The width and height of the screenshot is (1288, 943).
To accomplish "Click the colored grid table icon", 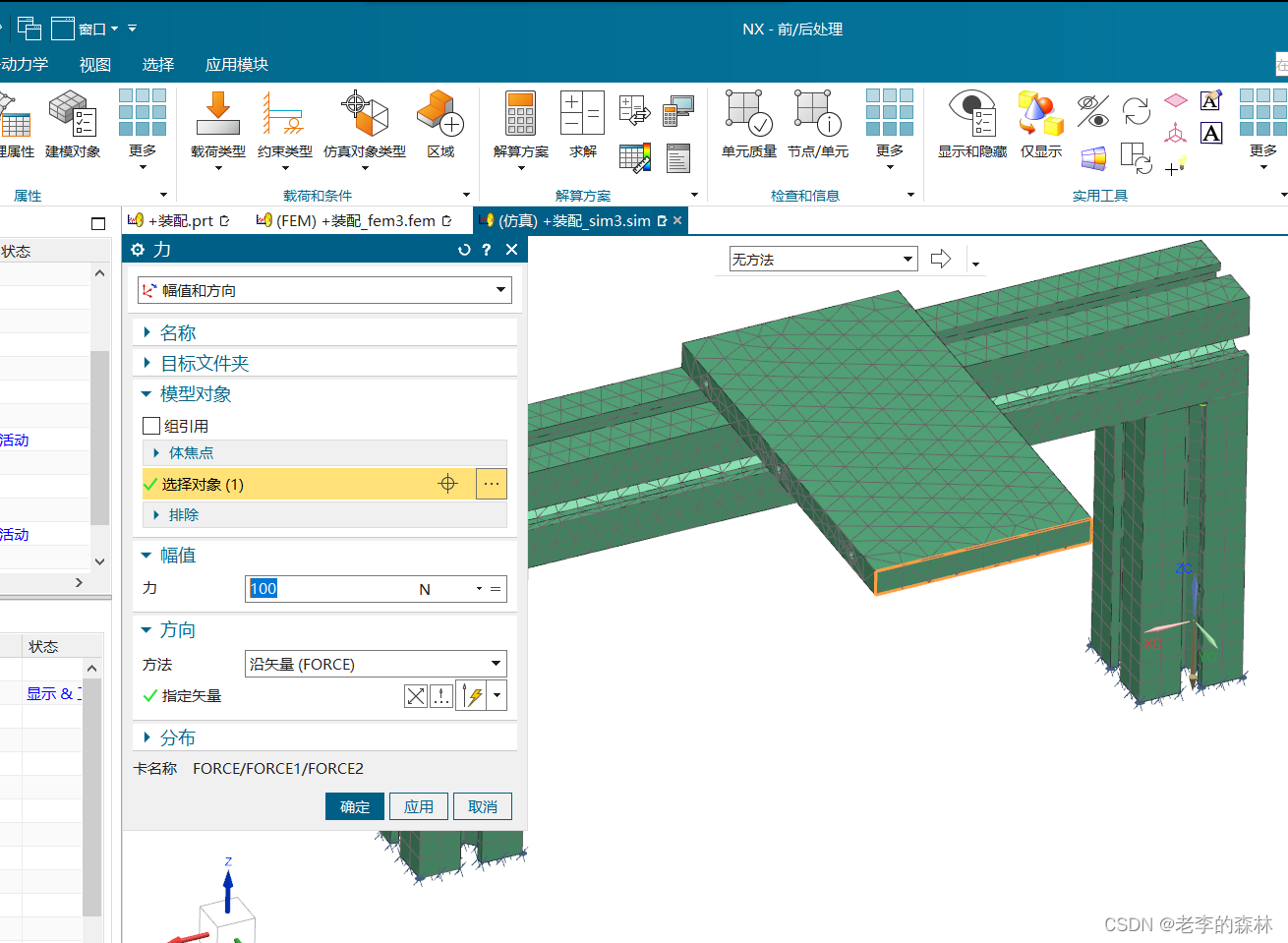I will point(634,157).
